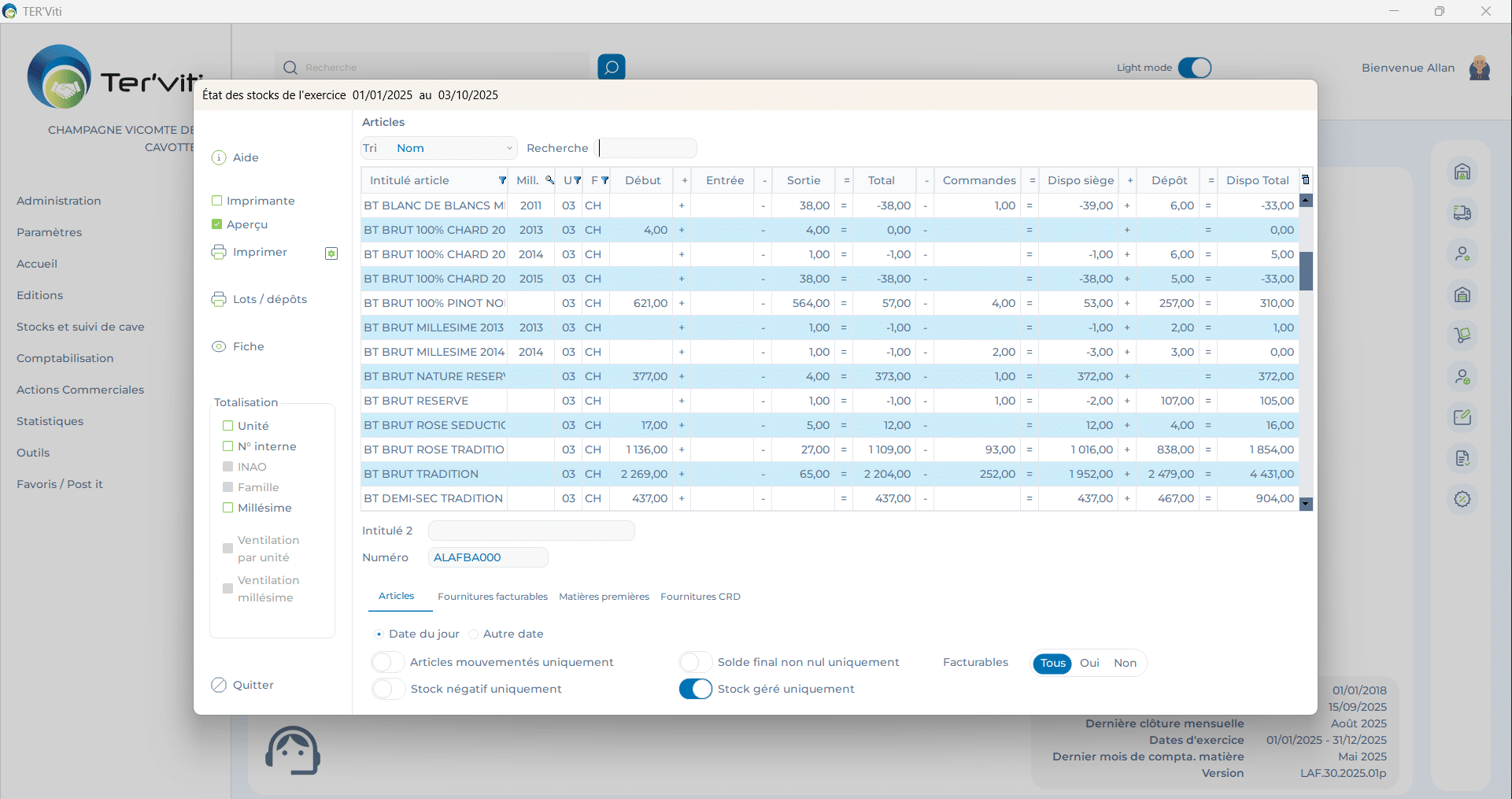Image resolution: width=1512 pixels, height=799 pixels.
Task: Click the Fiche eye icon
Action: tap(219, 346)
